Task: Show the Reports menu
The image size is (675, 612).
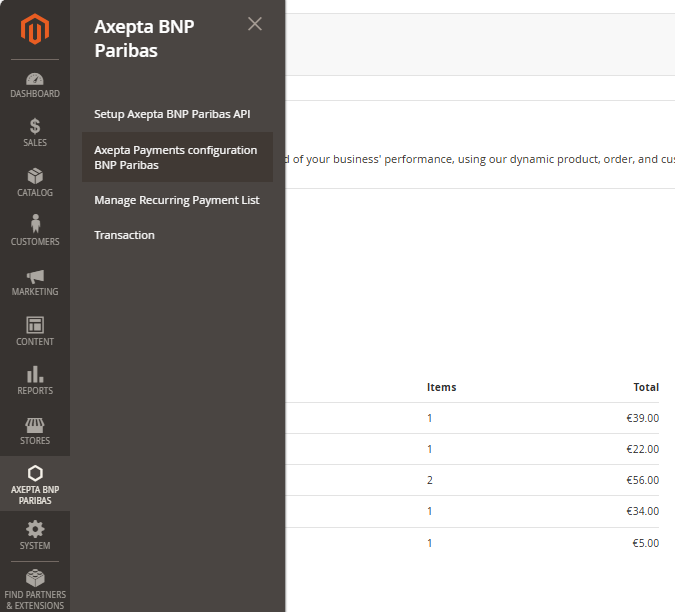Action: click(35, 381)
